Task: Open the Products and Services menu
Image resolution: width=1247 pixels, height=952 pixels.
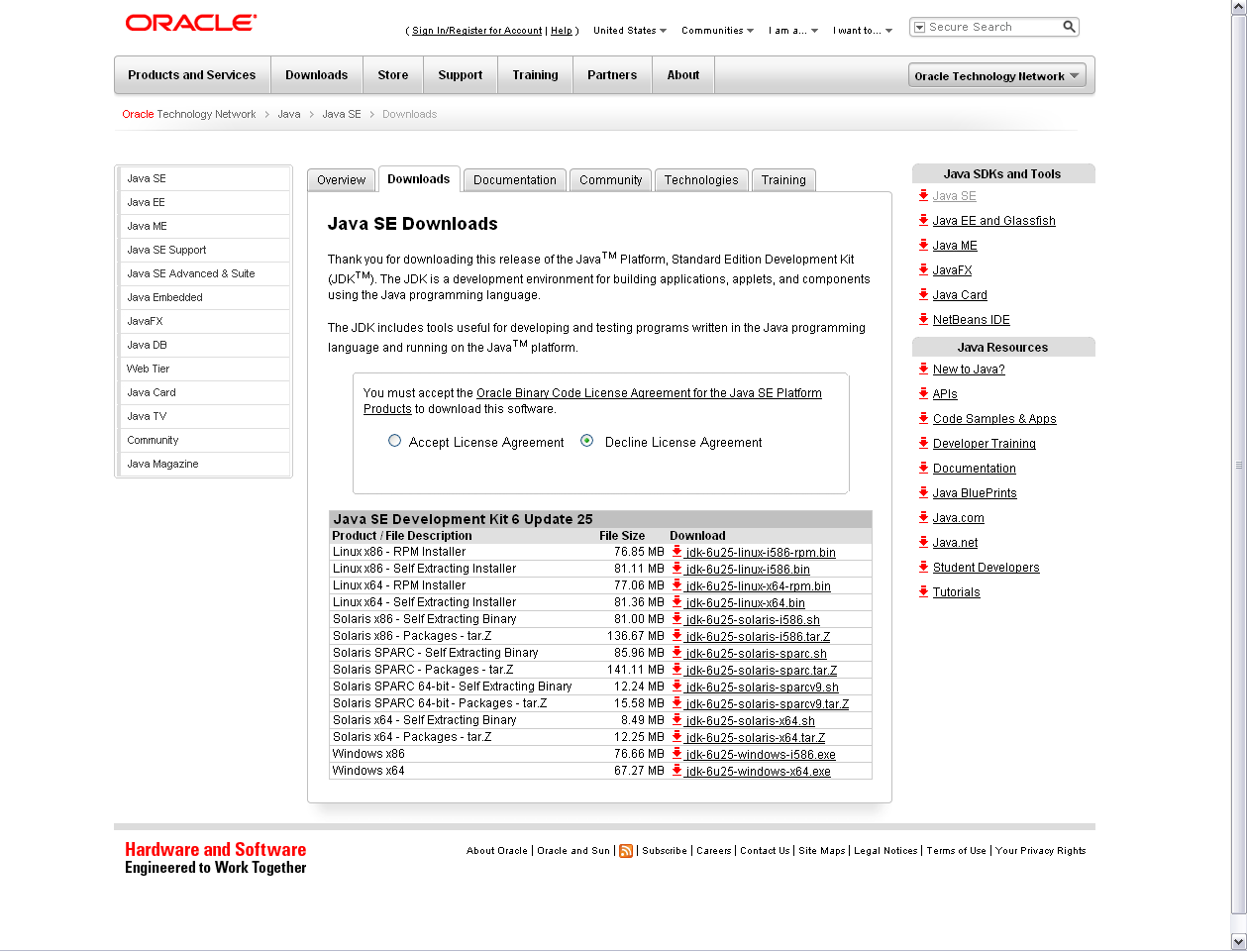Action: click(x=192, y=75)
